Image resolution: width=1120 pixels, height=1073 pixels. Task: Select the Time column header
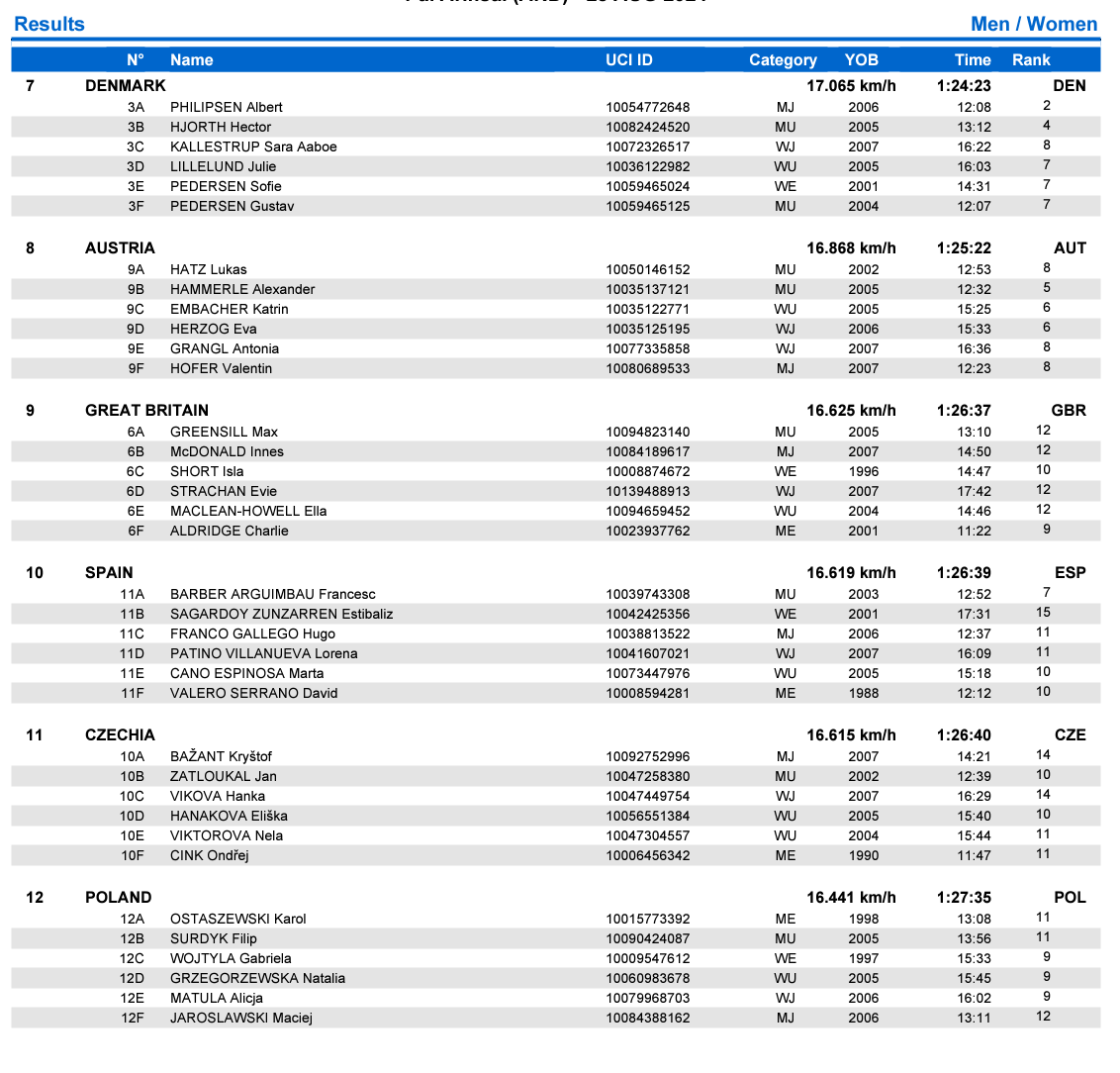click(x=973, y=60)
